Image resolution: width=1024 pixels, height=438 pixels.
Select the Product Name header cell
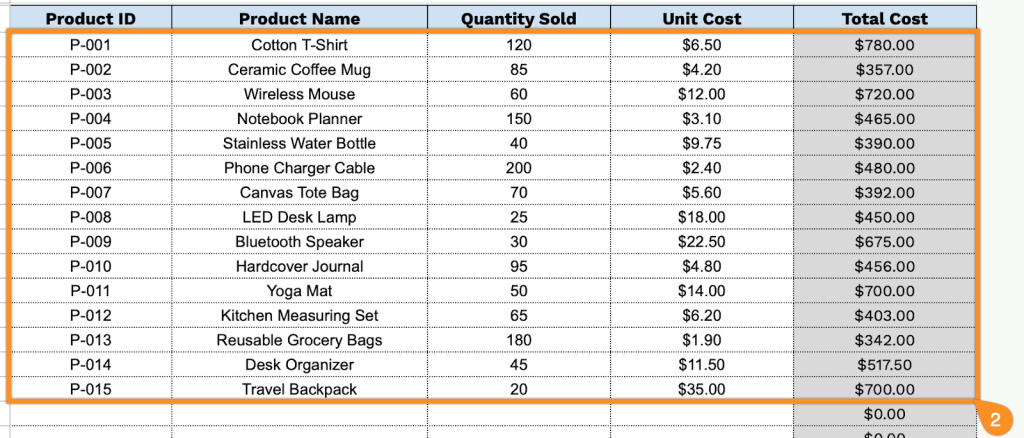point(299,19)
